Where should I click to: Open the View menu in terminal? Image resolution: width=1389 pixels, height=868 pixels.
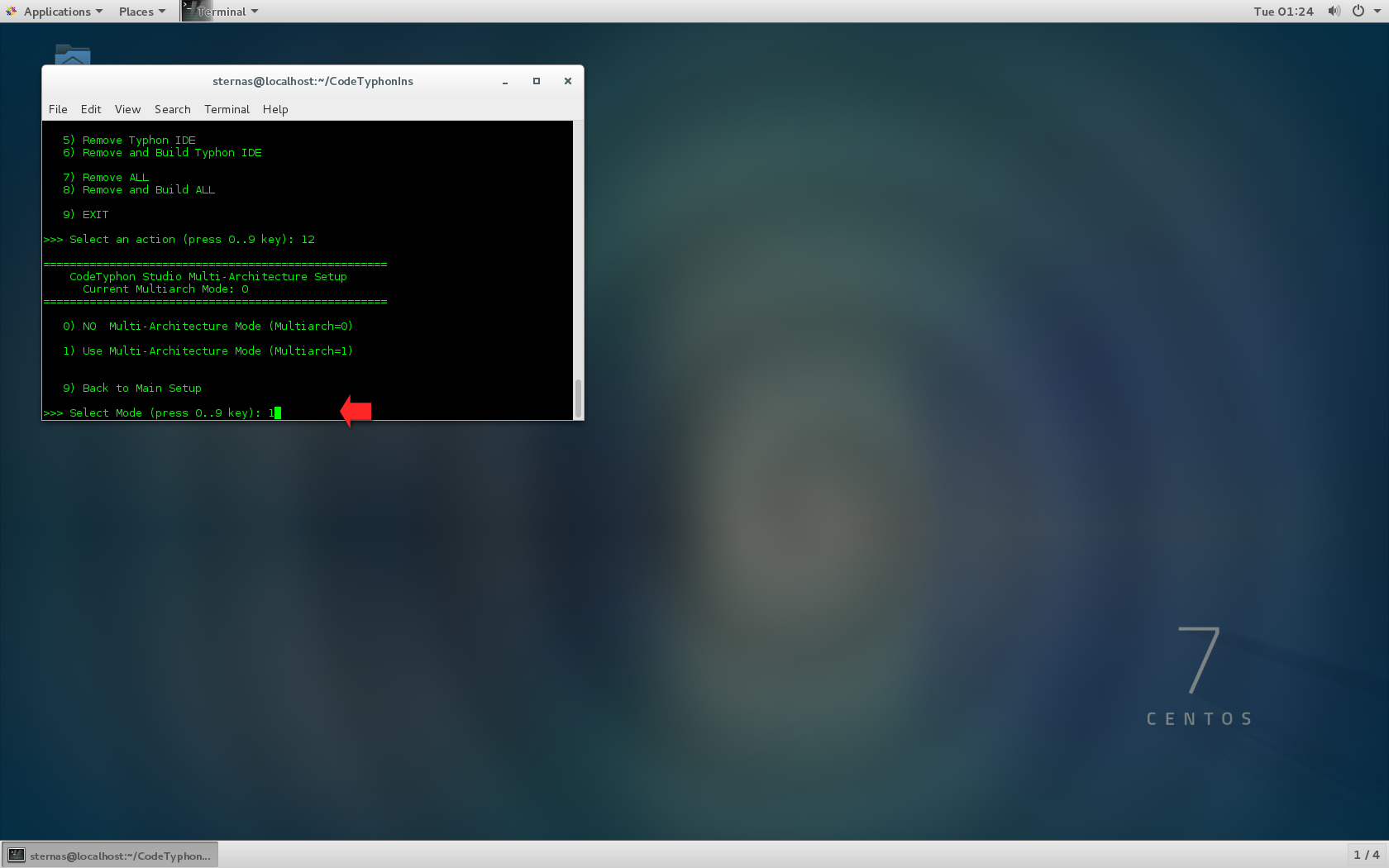pyautogui.click(x=127, y=109)
